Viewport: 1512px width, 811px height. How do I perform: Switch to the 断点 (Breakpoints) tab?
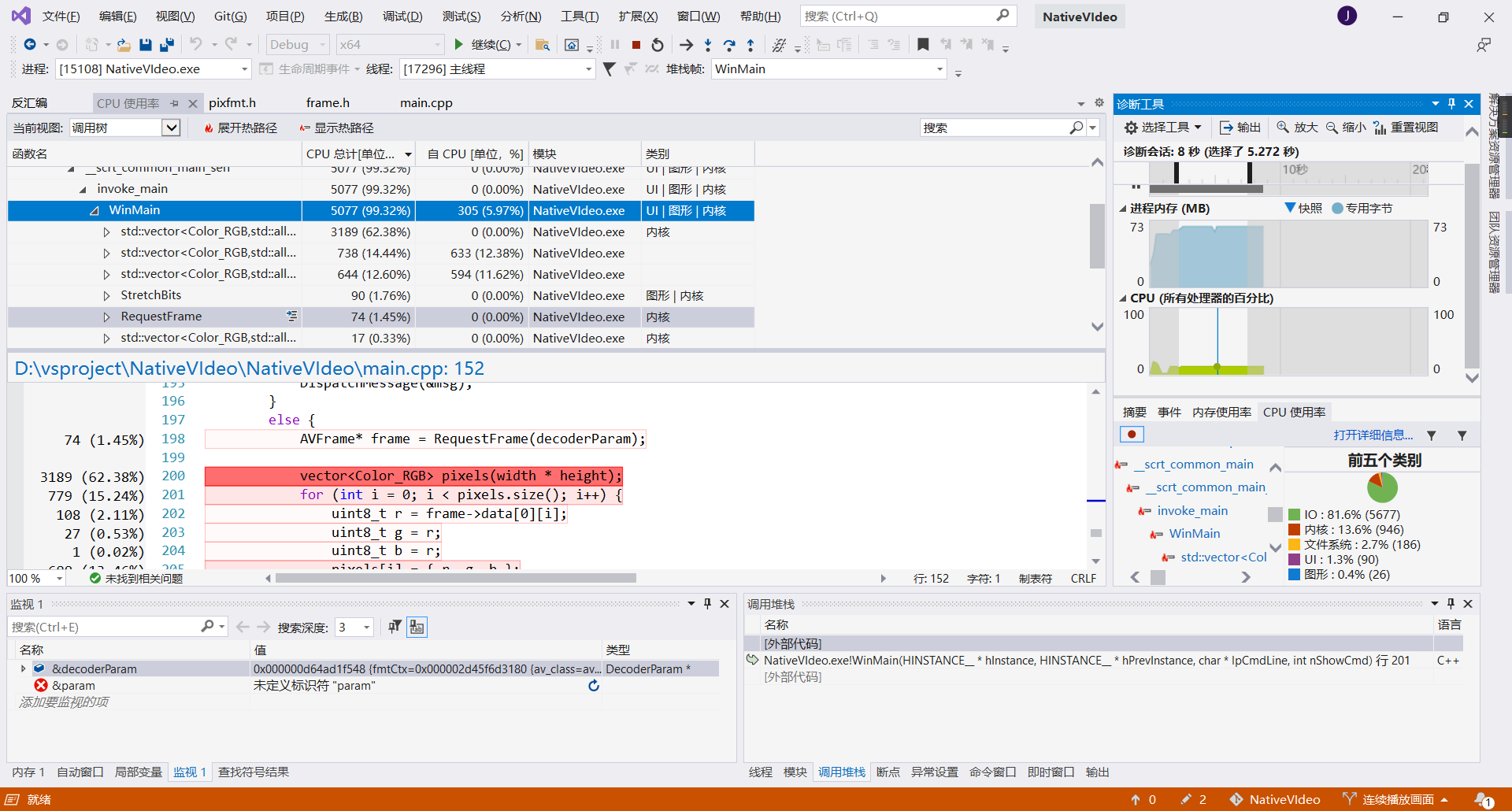[888, 772]
